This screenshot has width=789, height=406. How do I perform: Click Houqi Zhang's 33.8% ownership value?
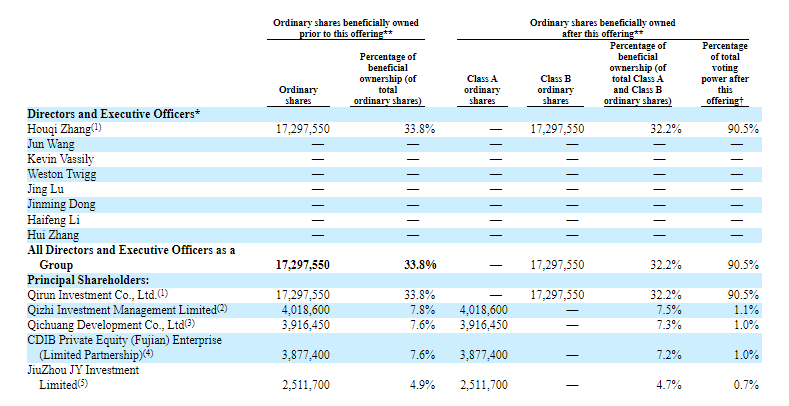click(420, 129)
